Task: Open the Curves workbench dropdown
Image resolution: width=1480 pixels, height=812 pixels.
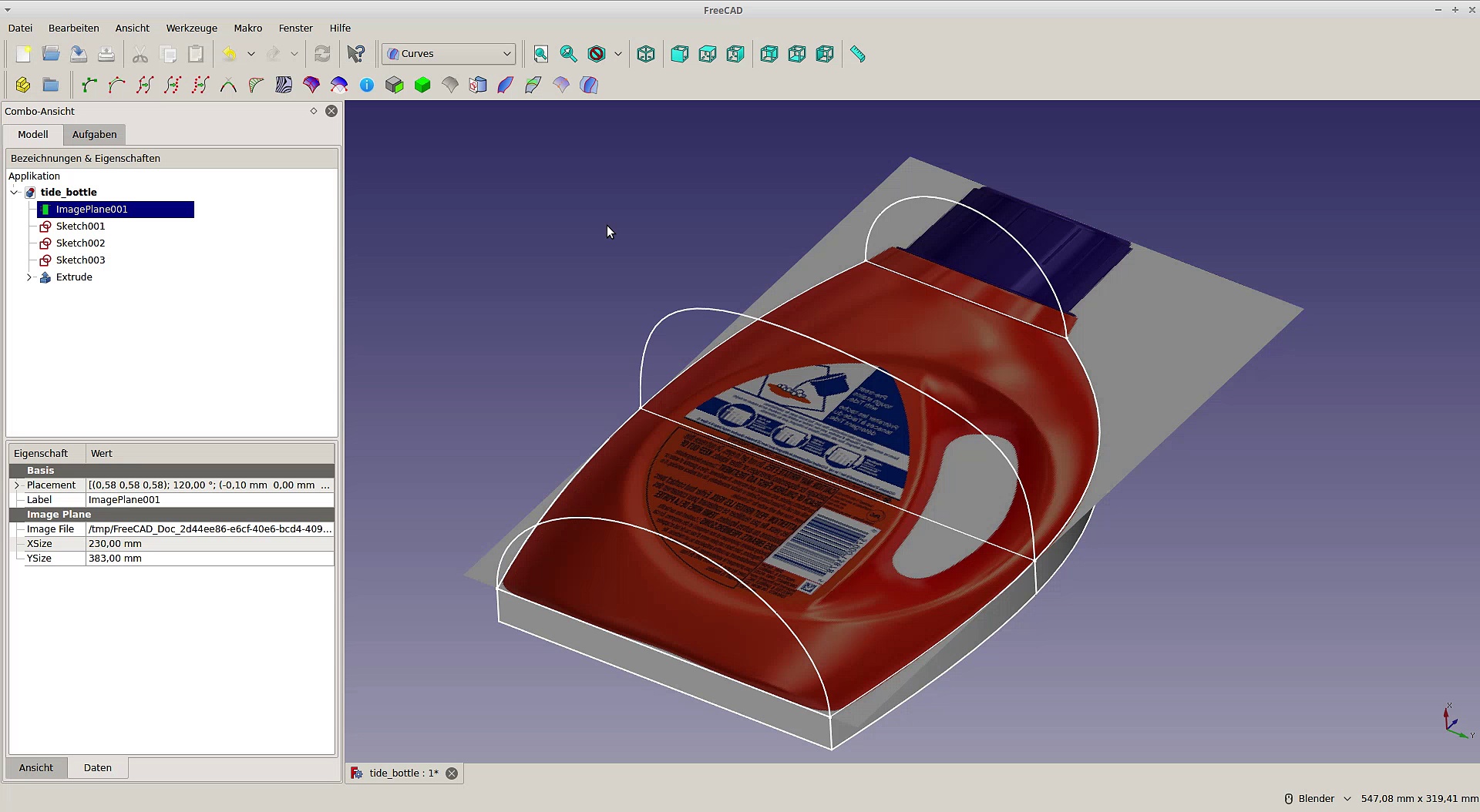Action: [x=449, y=54]
